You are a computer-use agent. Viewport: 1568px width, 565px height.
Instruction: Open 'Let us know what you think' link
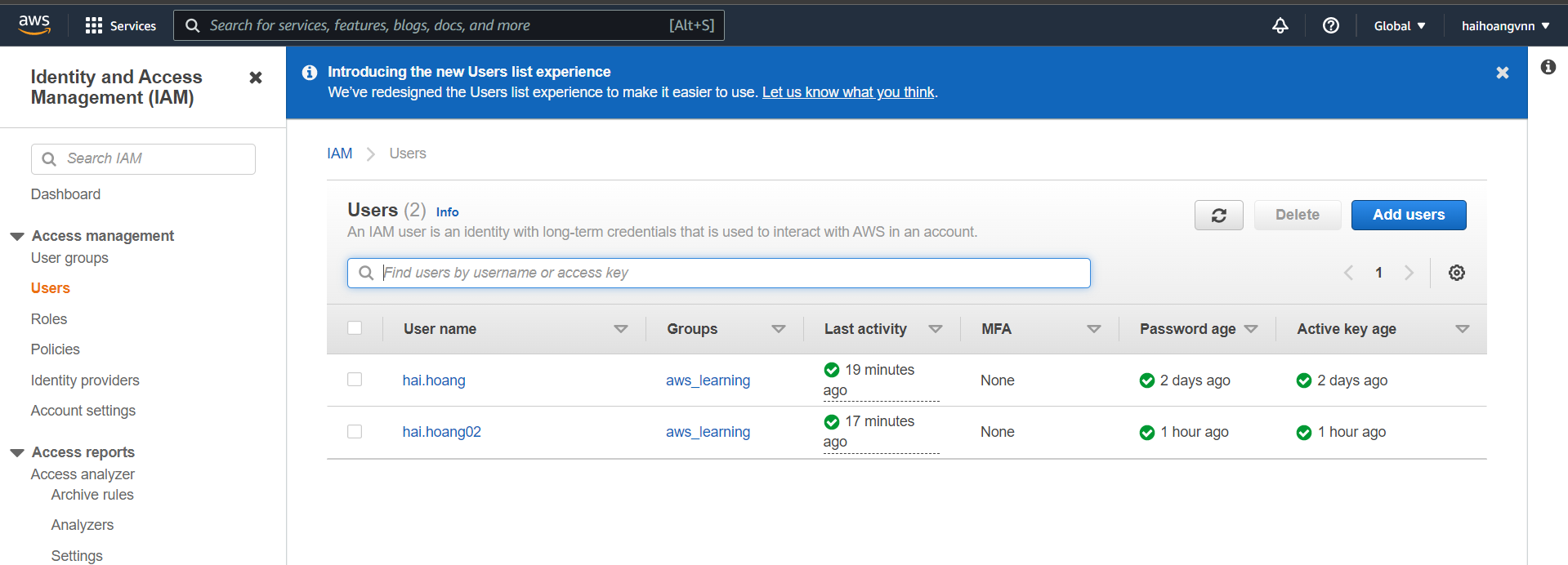tap(848, 92)
